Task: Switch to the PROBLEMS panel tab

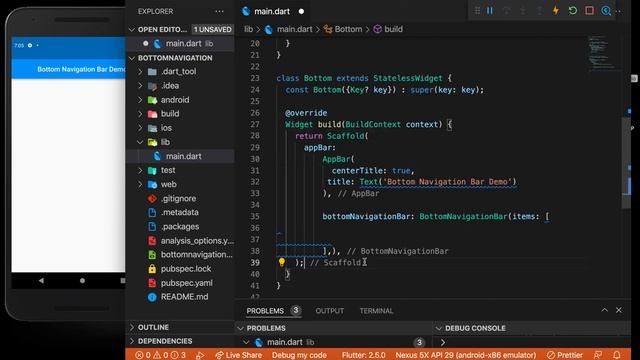Action: 265,311
